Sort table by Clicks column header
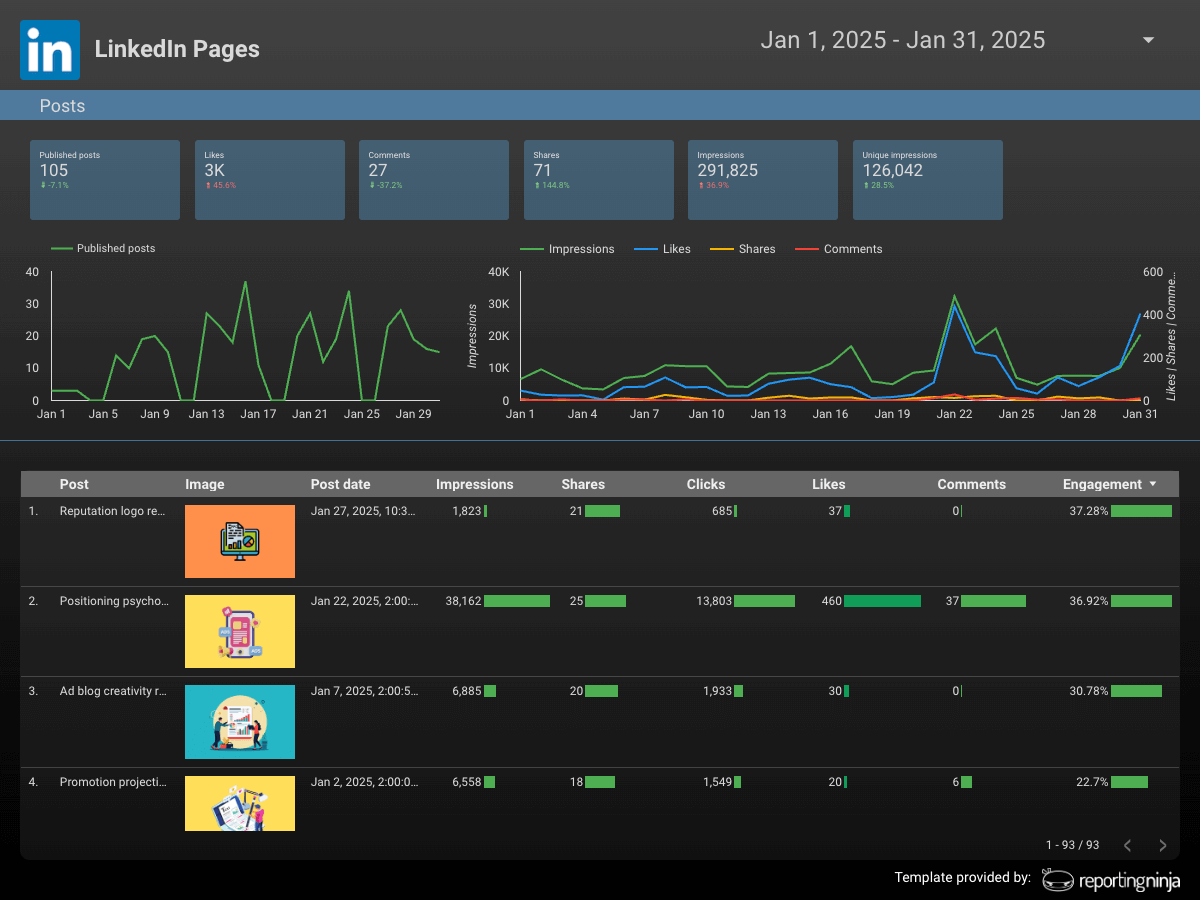This screenshot has width=1200, height=900. (706, 484)
